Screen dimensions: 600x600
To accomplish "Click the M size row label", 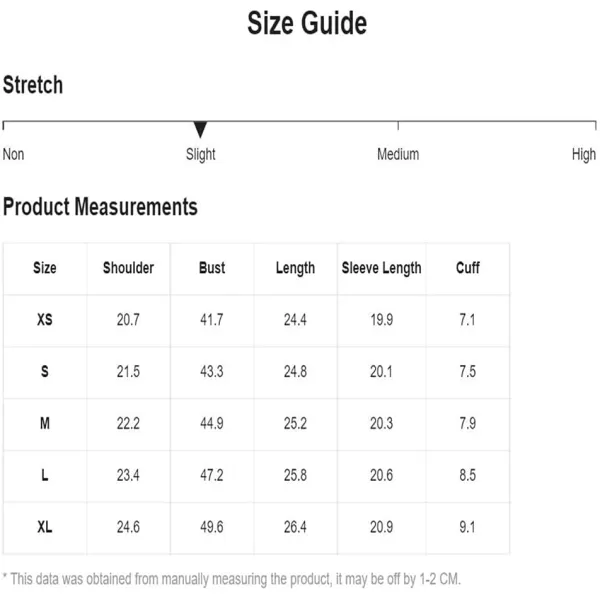I will 45,423.
